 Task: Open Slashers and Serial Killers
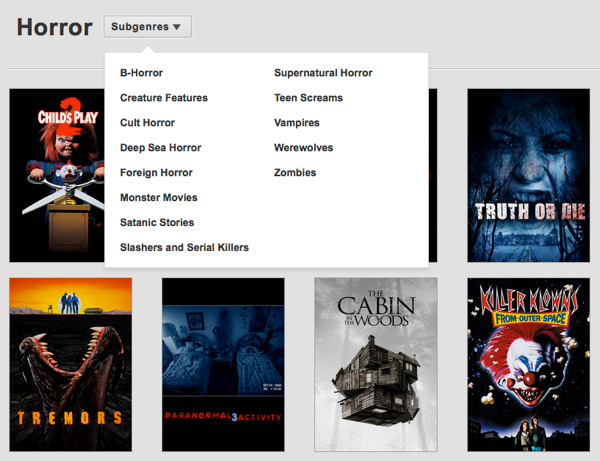click(x=184, y=248)
